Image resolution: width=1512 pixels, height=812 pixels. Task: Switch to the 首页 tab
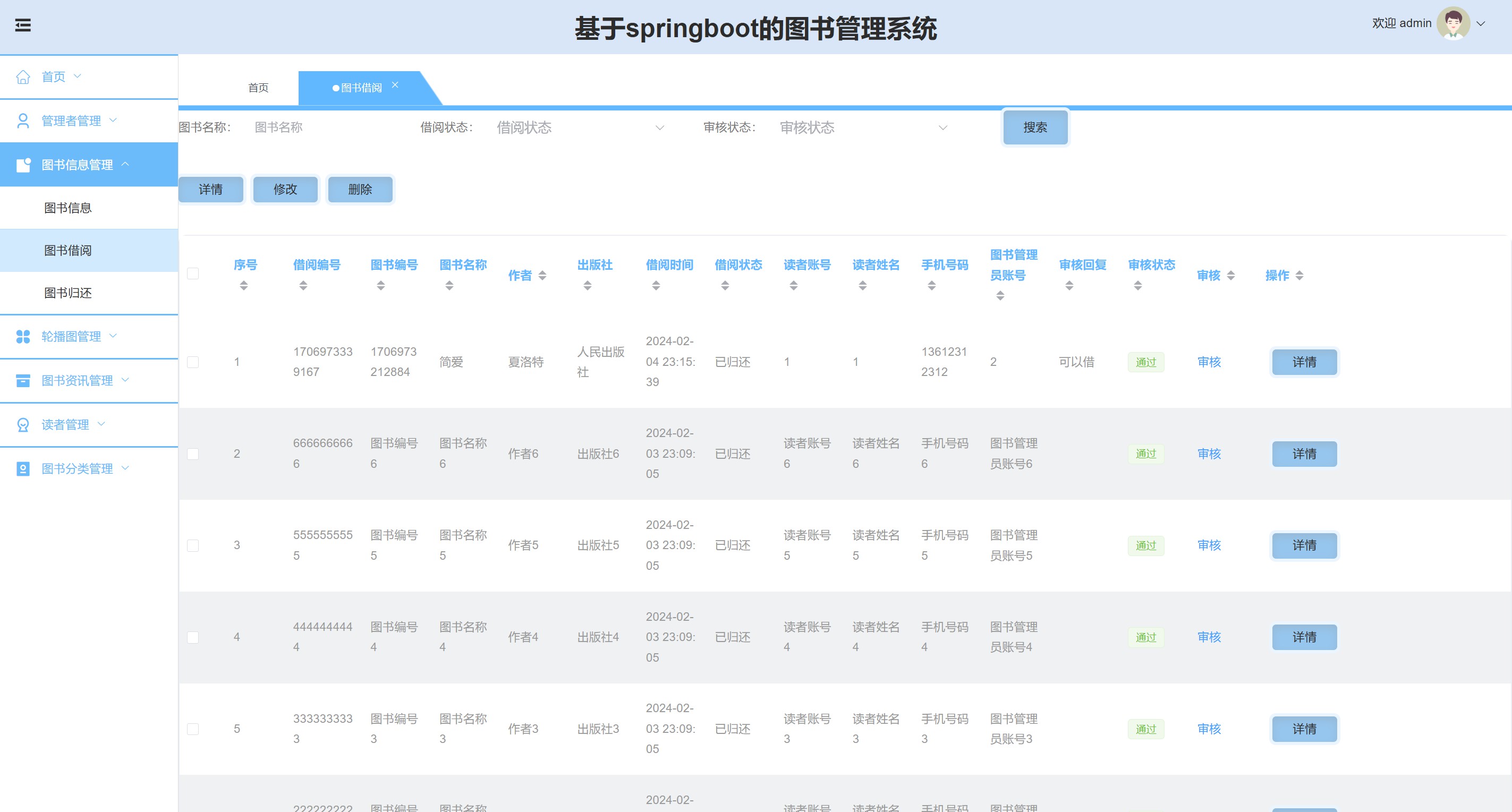click(258, 88)
